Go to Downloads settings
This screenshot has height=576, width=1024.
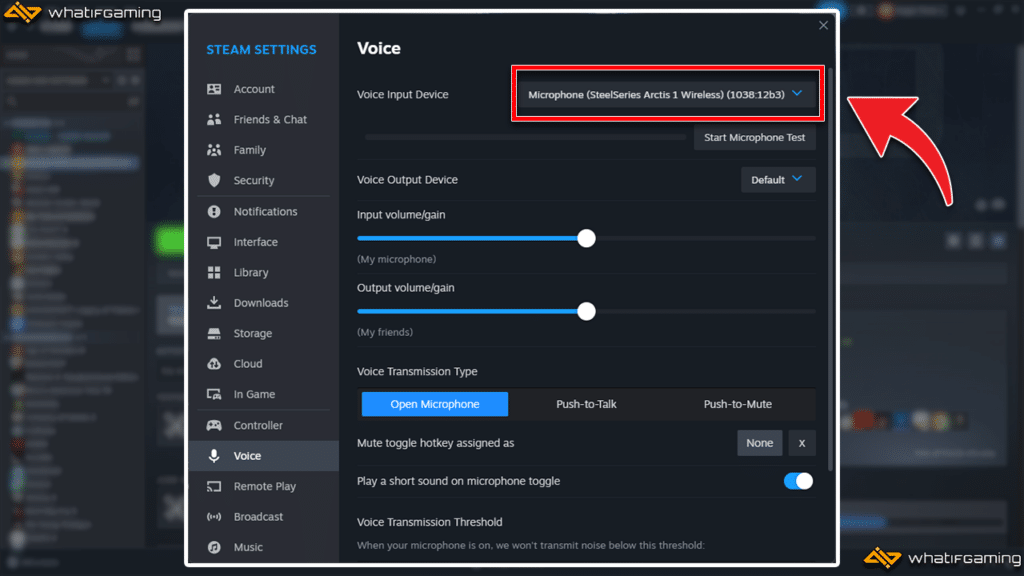tap(264, 302)
